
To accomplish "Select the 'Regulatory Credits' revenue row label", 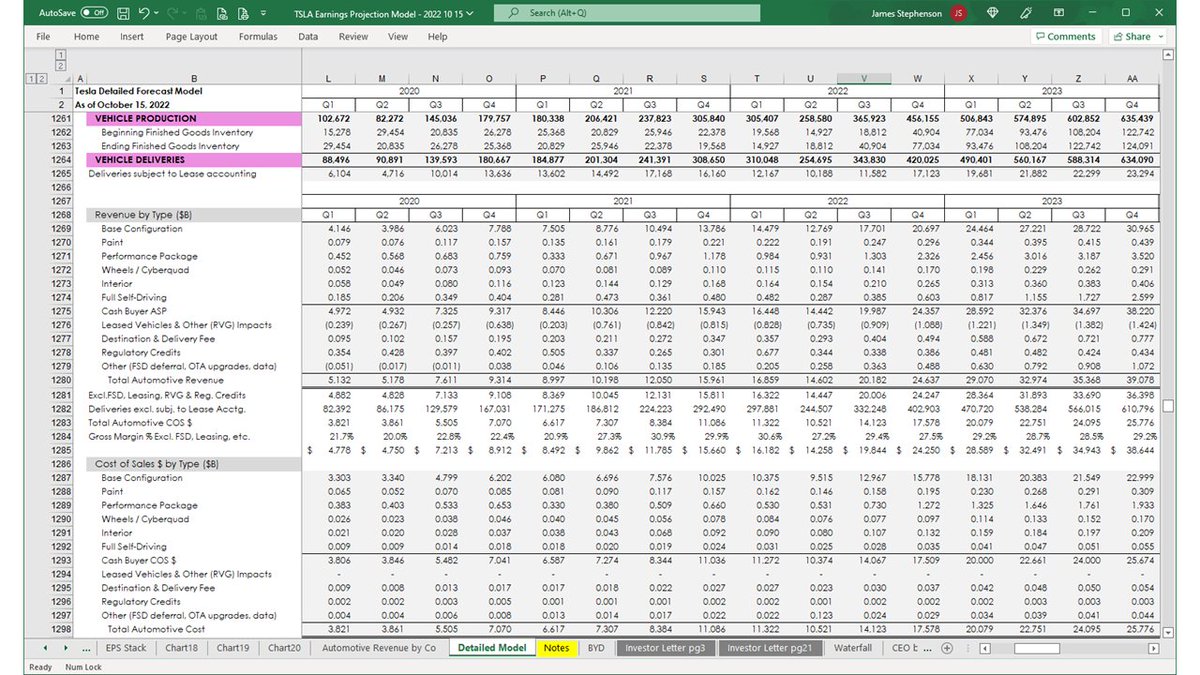I will tap(141, 352).
